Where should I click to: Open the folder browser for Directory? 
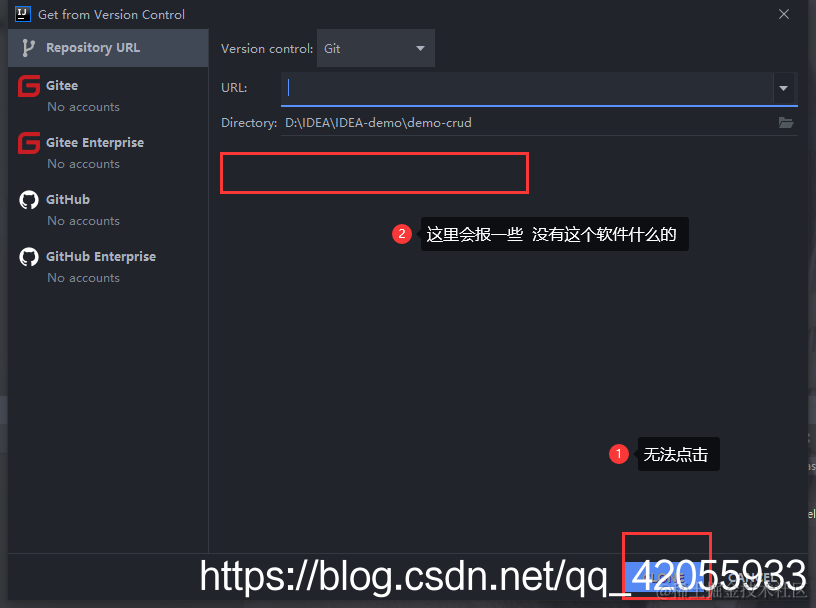pyautogui.click(x=786, y=122)
